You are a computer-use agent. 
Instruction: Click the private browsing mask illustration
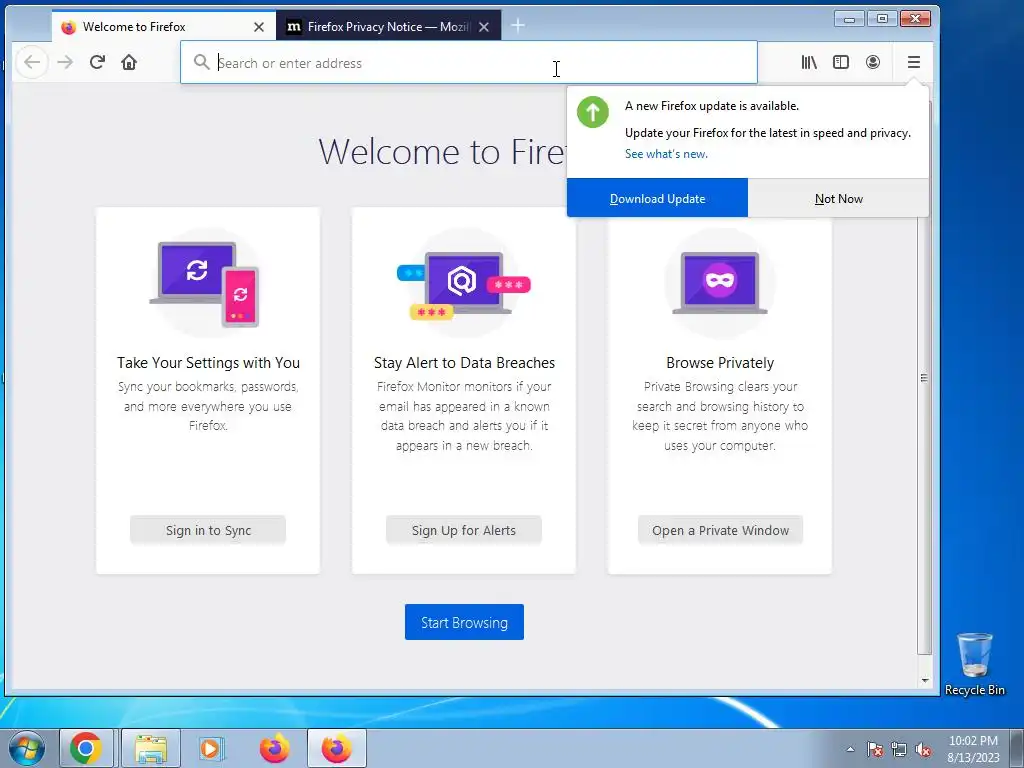point(720,283)
